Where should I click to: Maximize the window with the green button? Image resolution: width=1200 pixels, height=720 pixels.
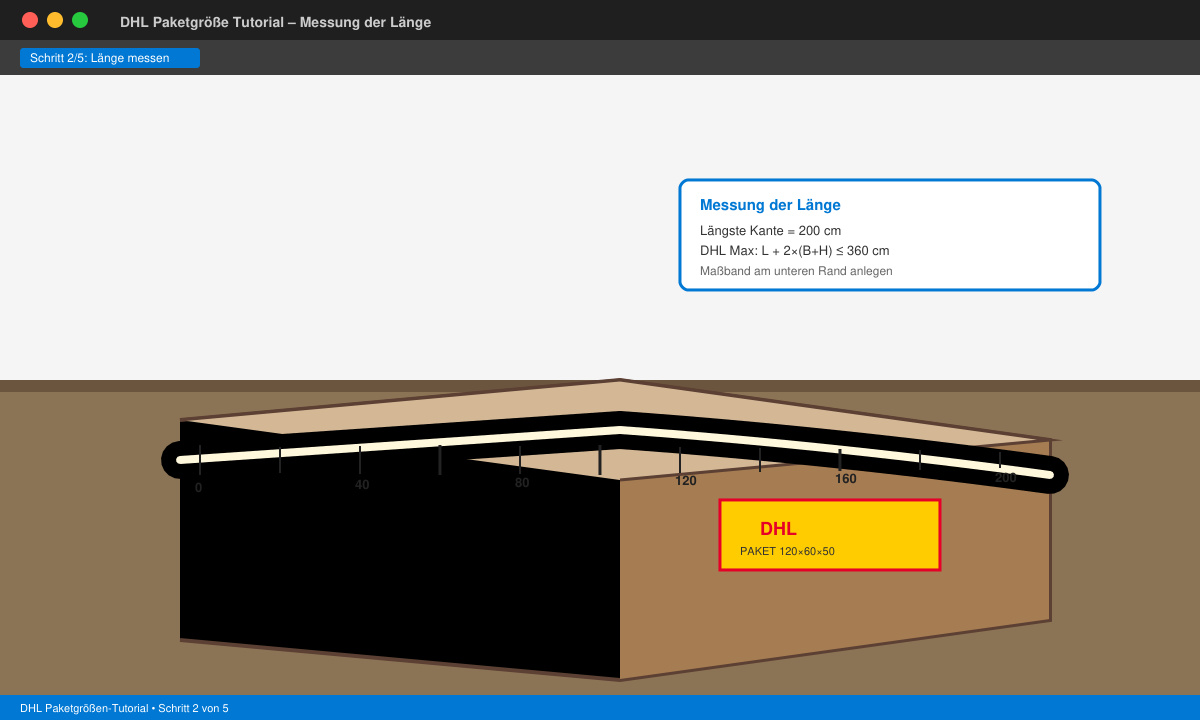[80, 20]
